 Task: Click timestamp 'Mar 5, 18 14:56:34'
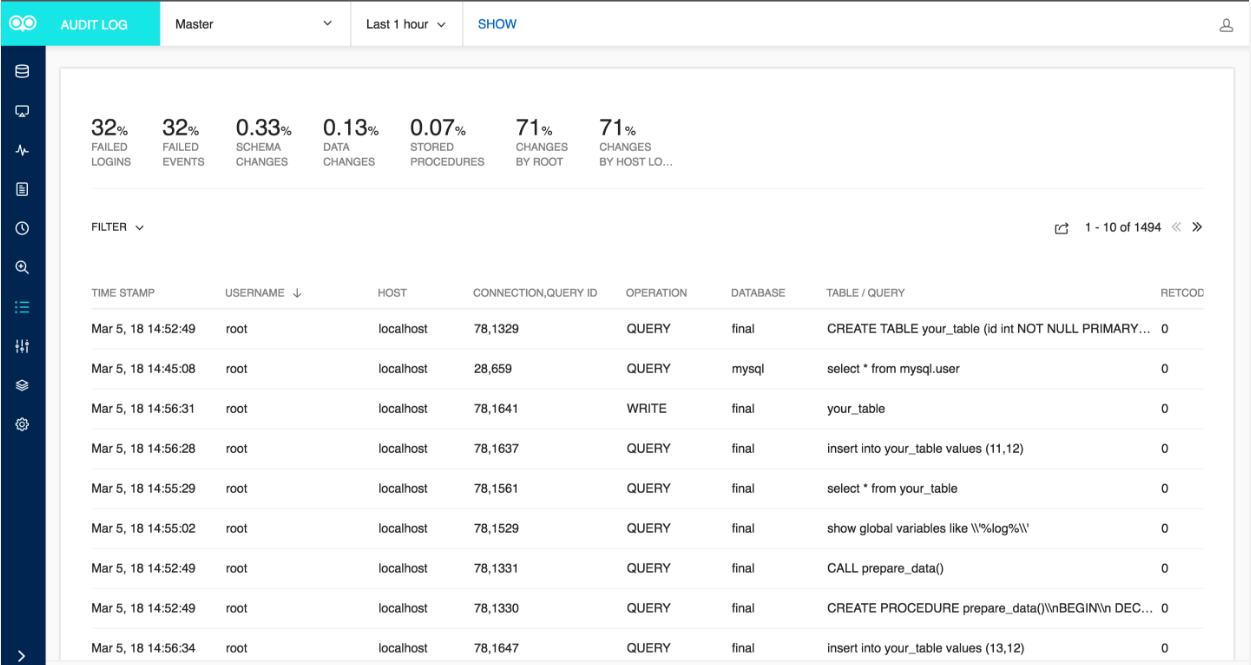click(143, 649)
